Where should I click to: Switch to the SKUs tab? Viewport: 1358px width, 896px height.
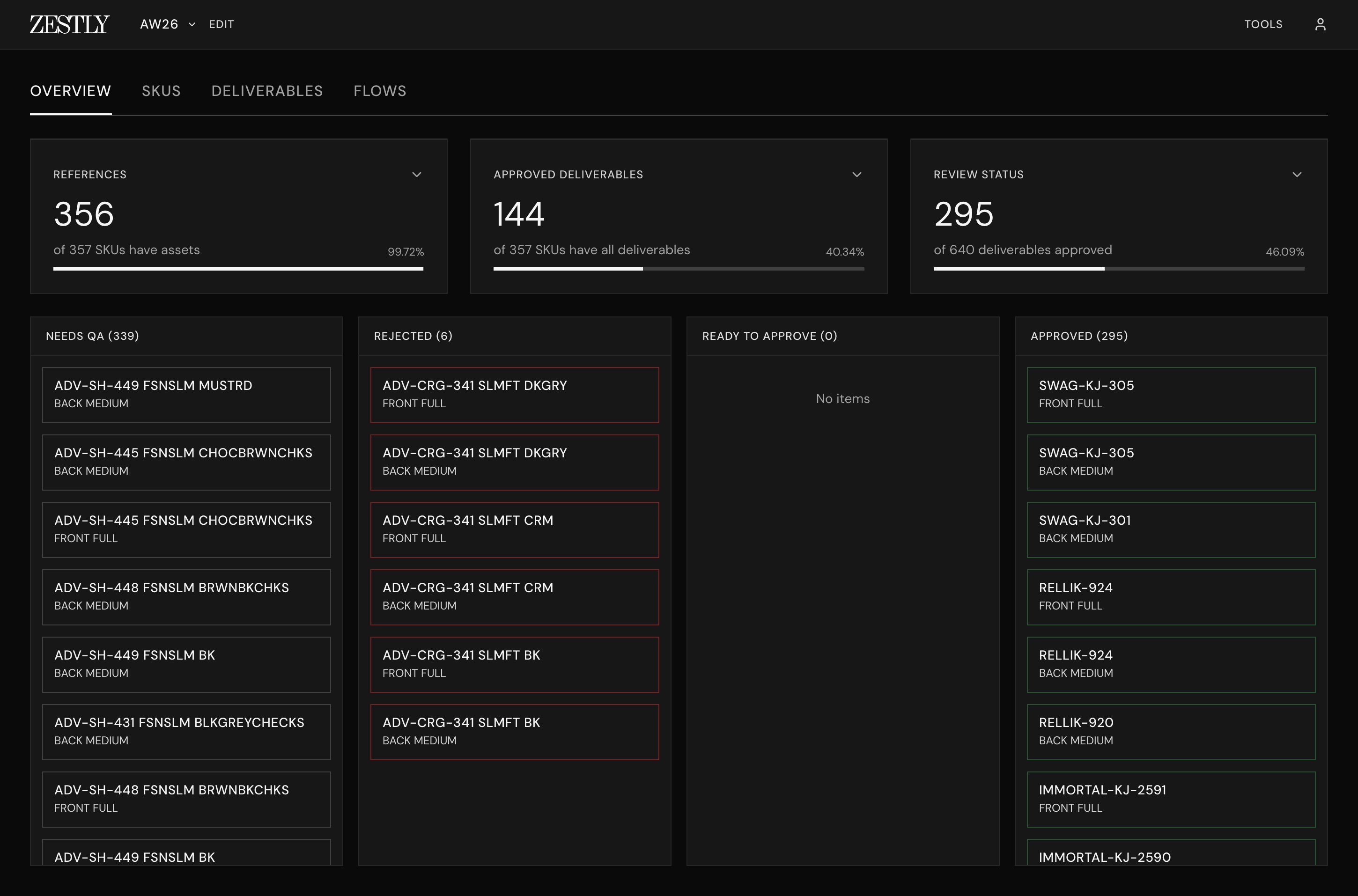(161, 90)
